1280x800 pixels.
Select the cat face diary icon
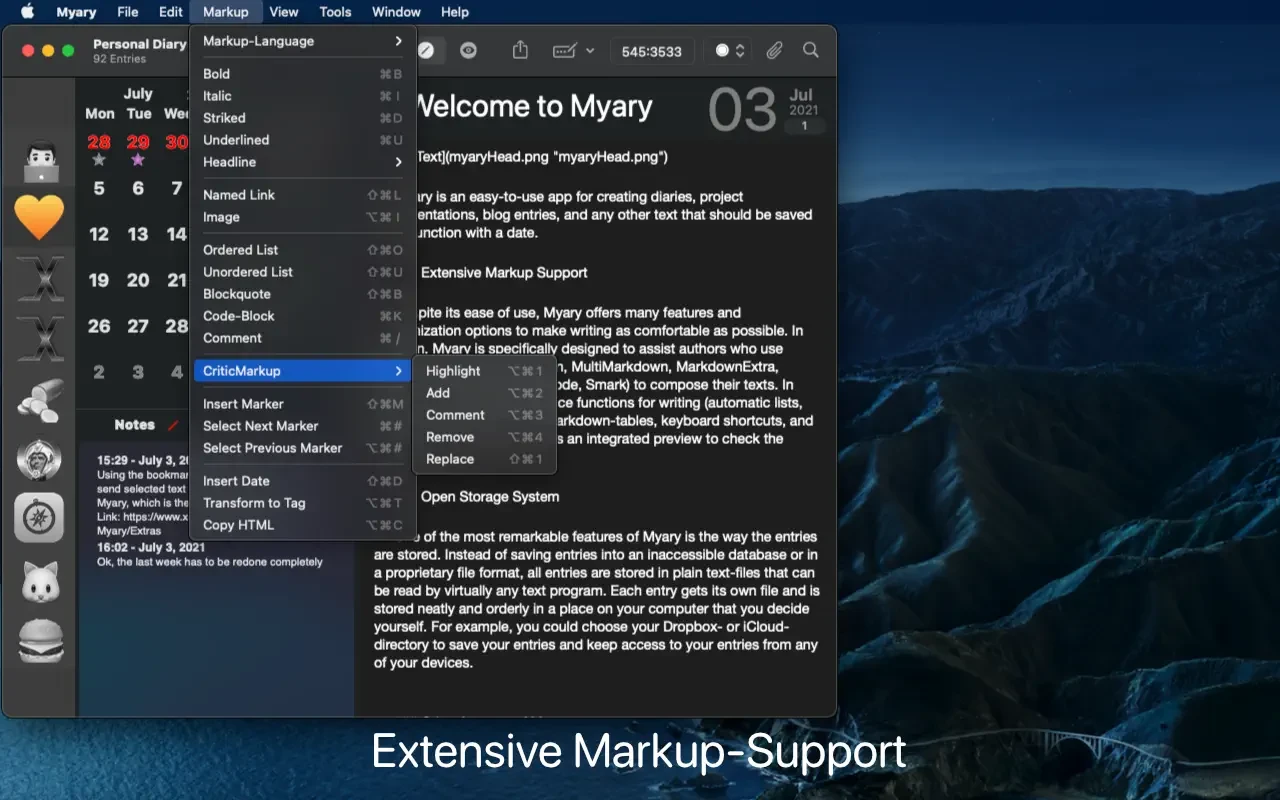[x=40, y=580]
